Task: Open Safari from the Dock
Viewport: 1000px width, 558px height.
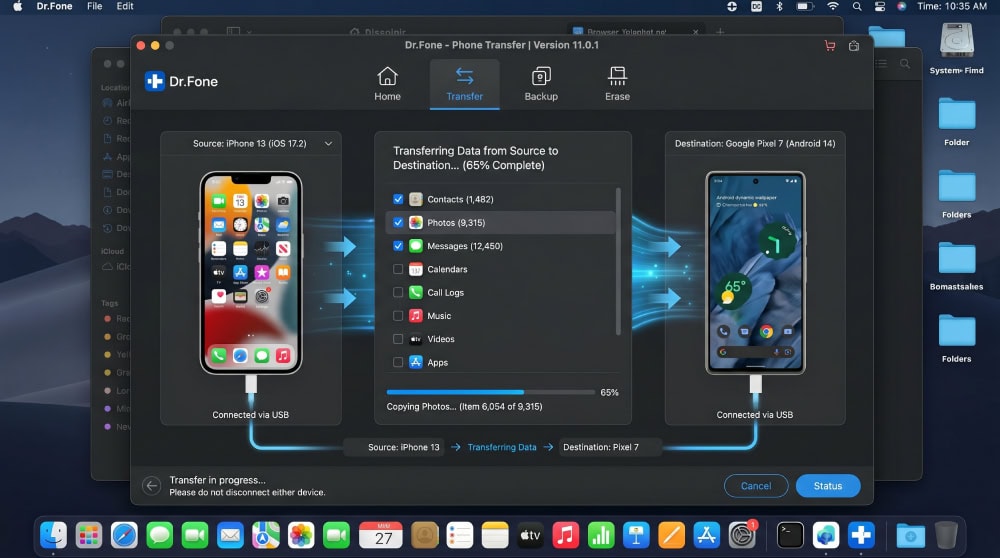Action: (x=124, y=534)
